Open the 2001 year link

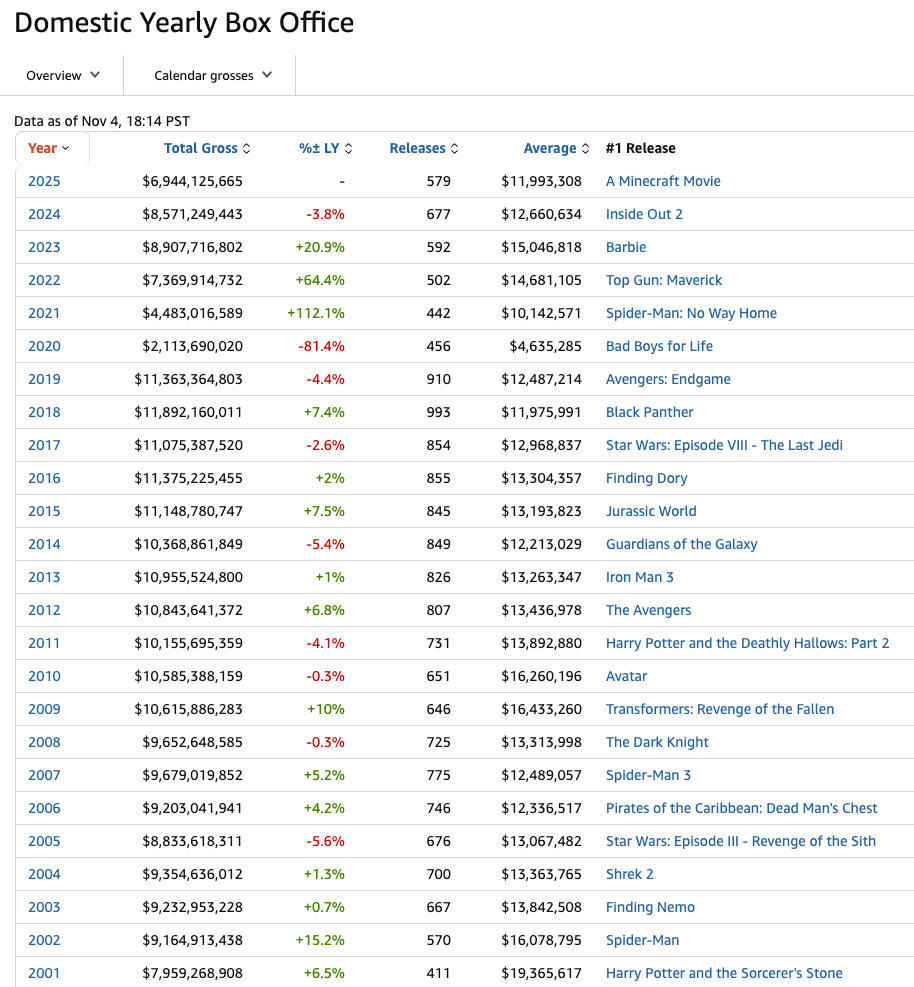[x=44, y=973]
